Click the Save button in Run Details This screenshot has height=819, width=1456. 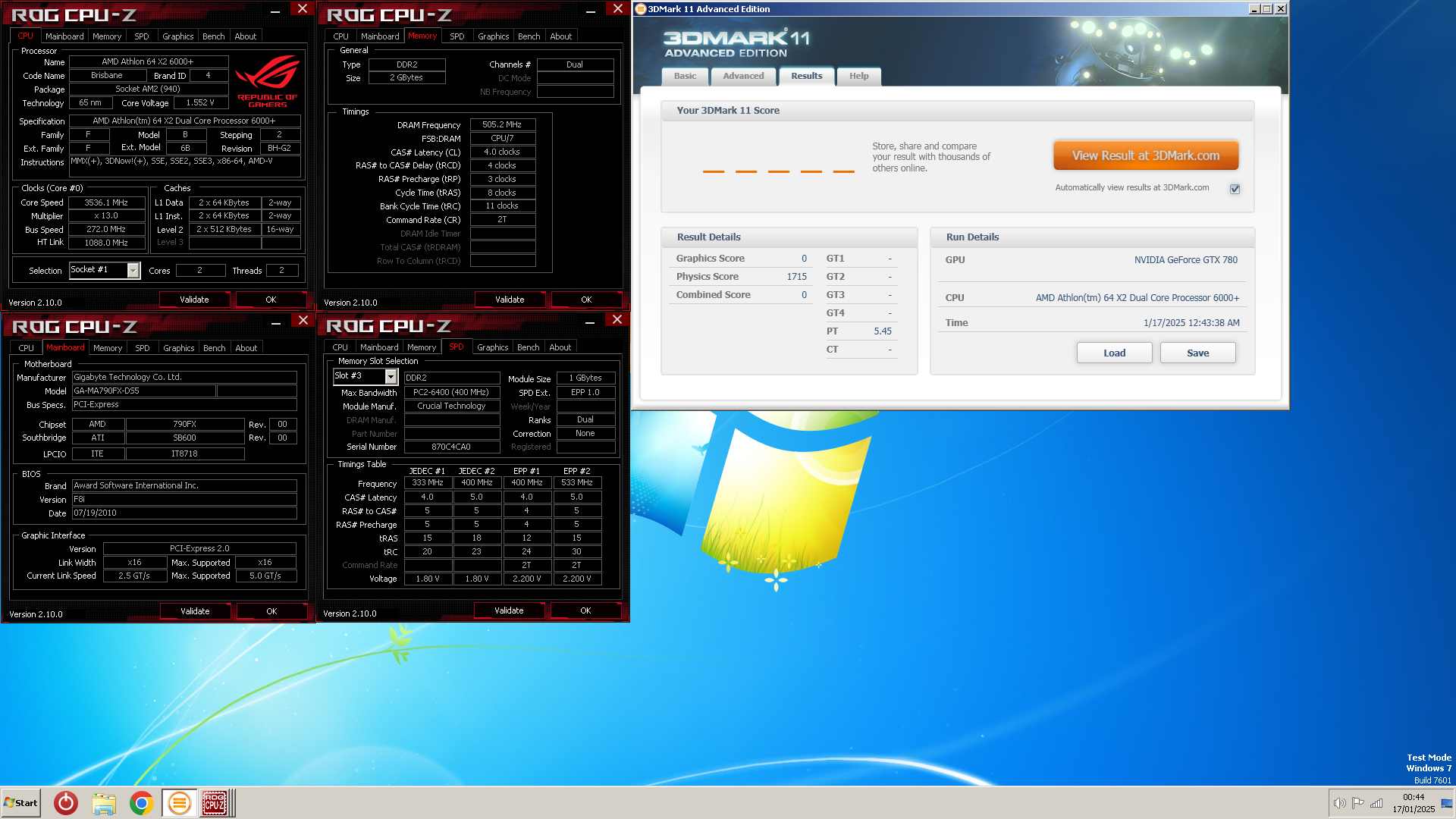(1197, 353)
